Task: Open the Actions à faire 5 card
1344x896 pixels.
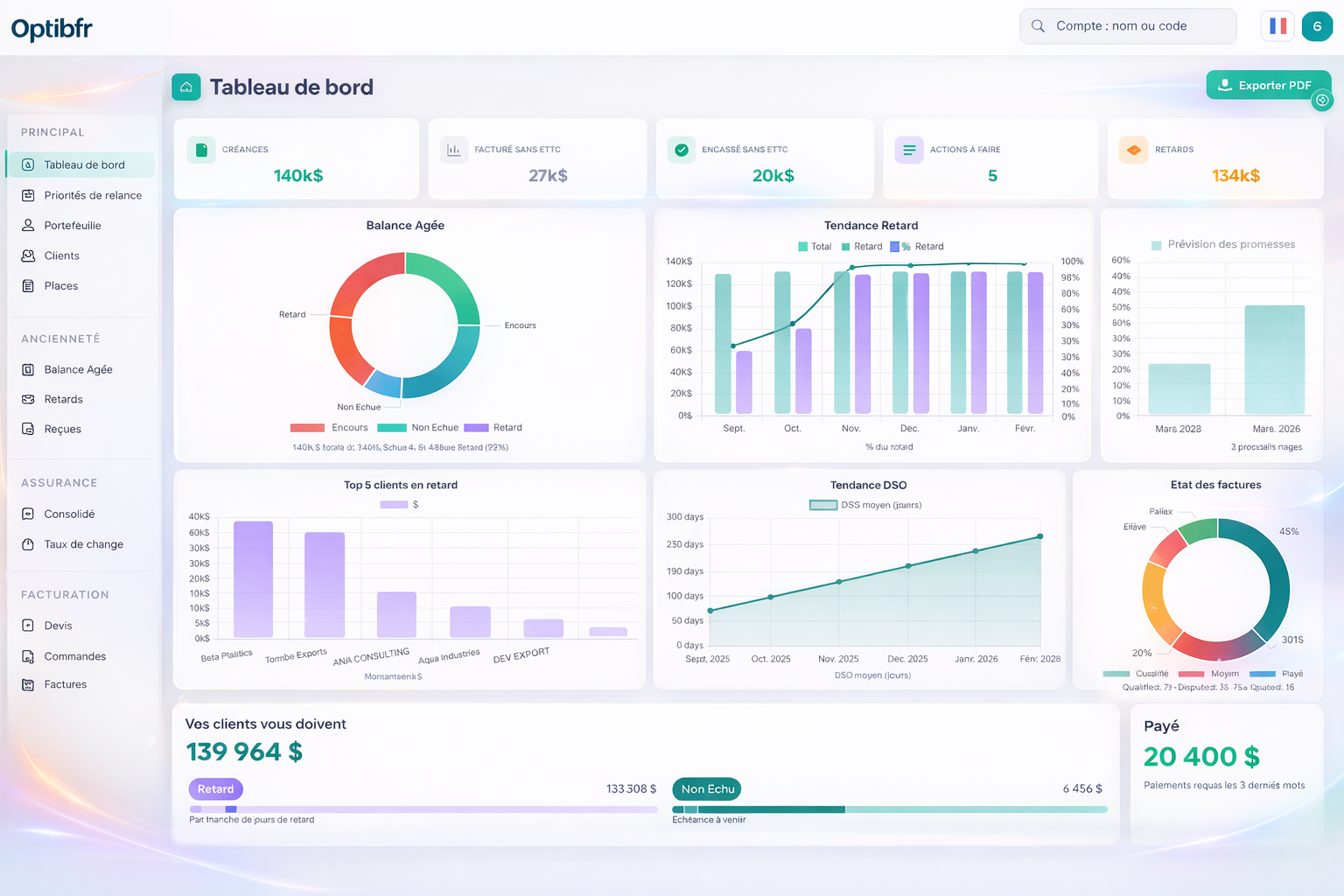Action: coord(990,159)
